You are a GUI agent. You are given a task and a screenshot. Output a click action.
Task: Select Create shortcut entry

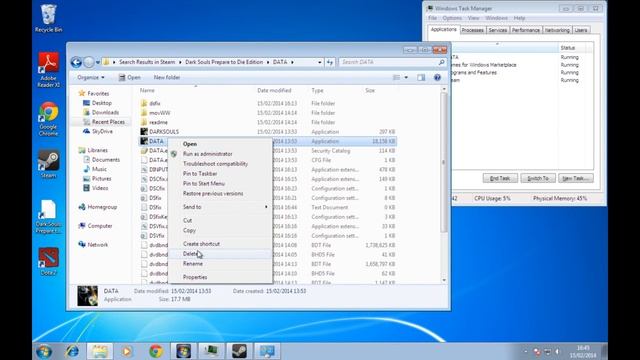(x=220, y=244)
